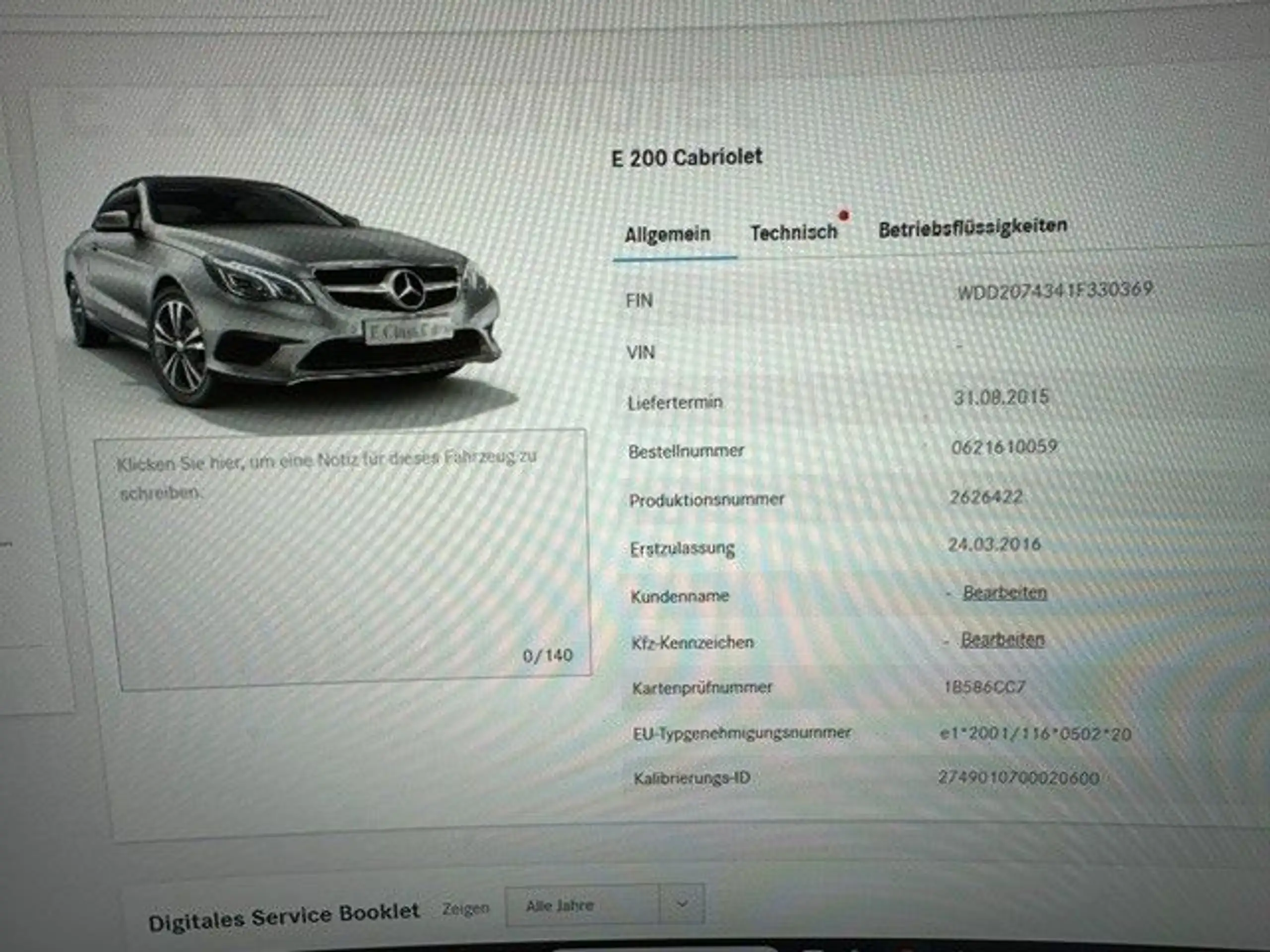Switch to the Allgemein tab
This screenshot has width=1270, height=952.
click(667, 234)
